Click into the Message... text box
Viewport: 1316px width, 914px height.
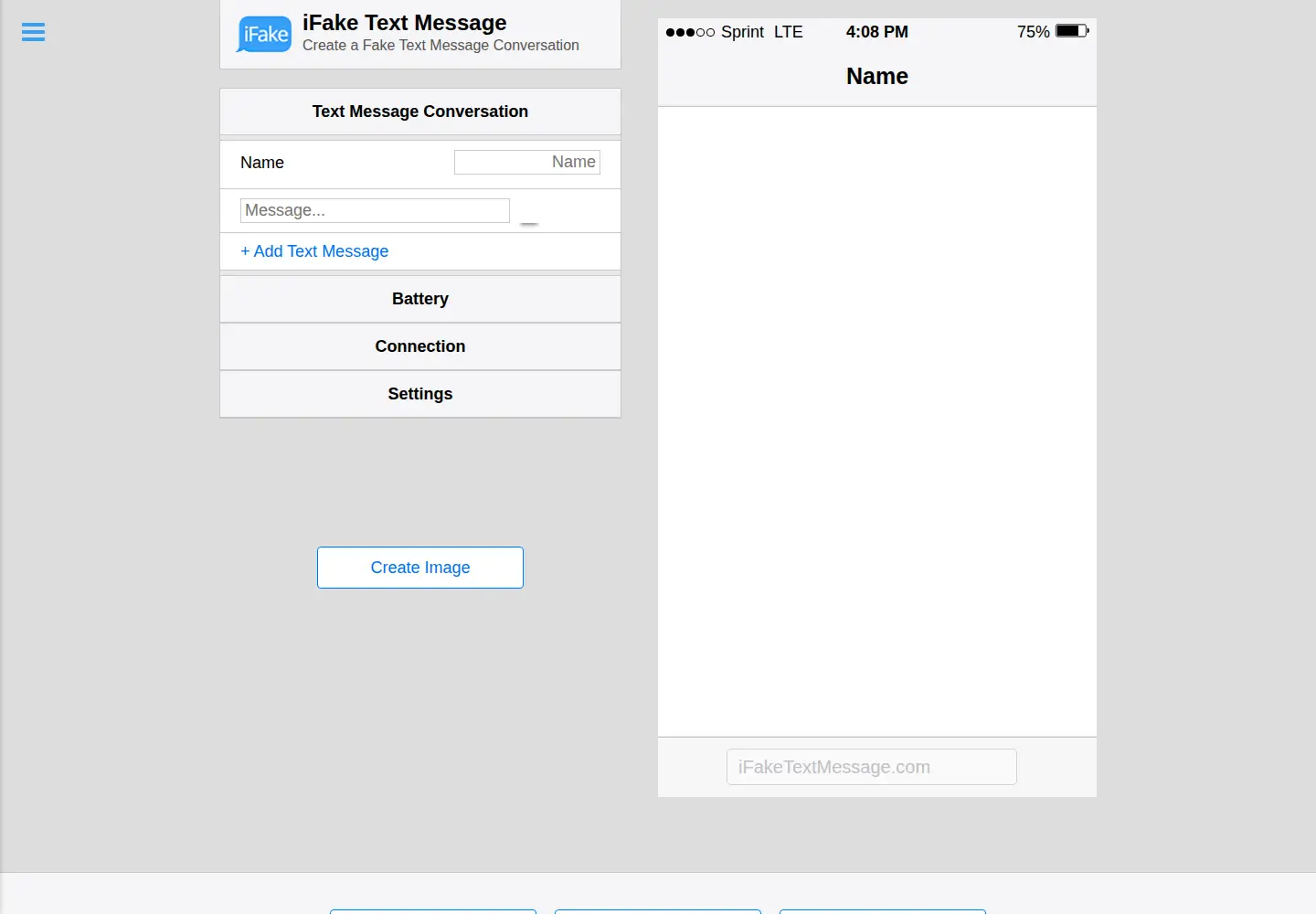375,210
